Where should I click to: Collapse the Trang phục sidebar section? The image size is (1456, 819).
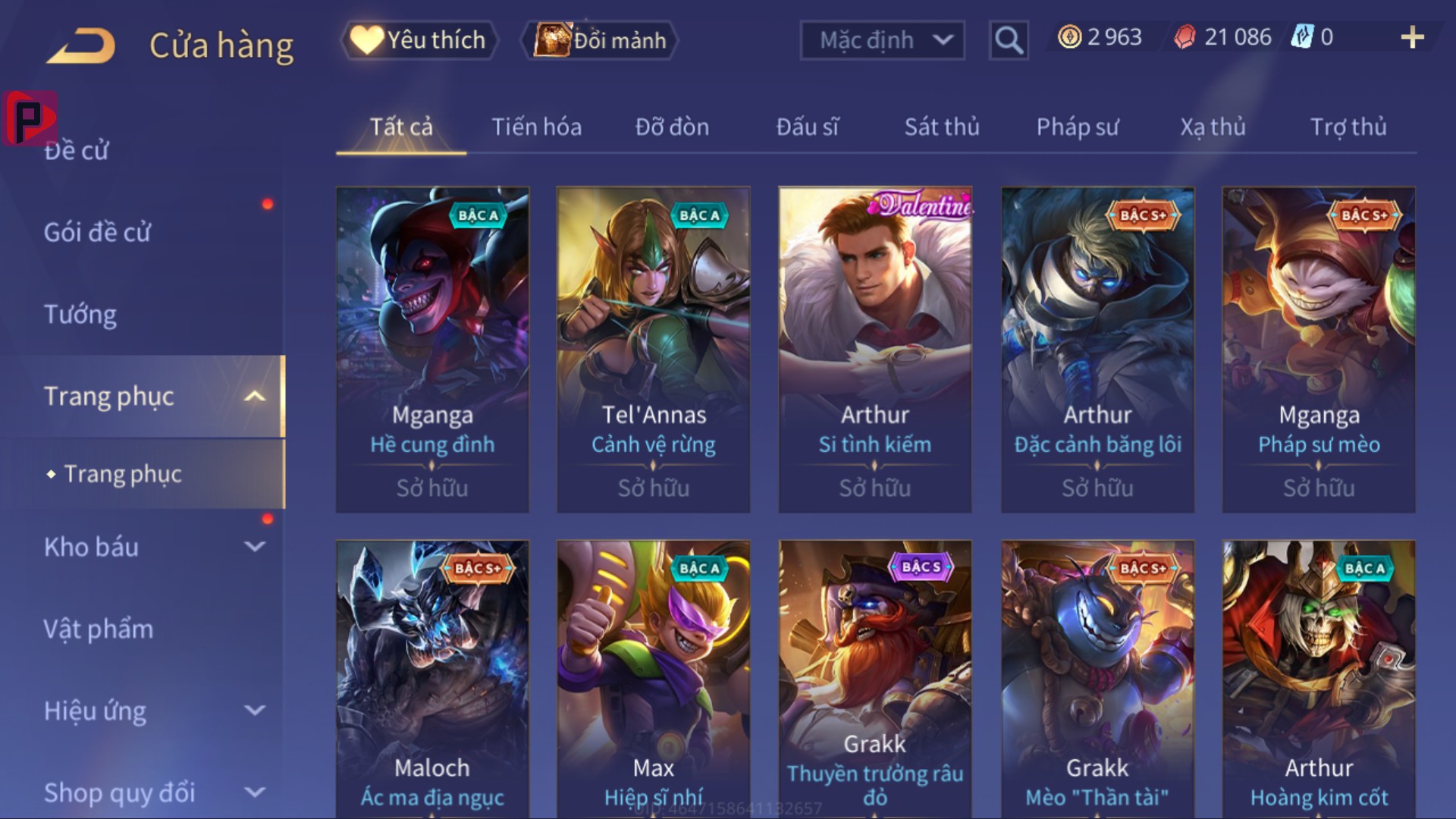click(255, 397)
